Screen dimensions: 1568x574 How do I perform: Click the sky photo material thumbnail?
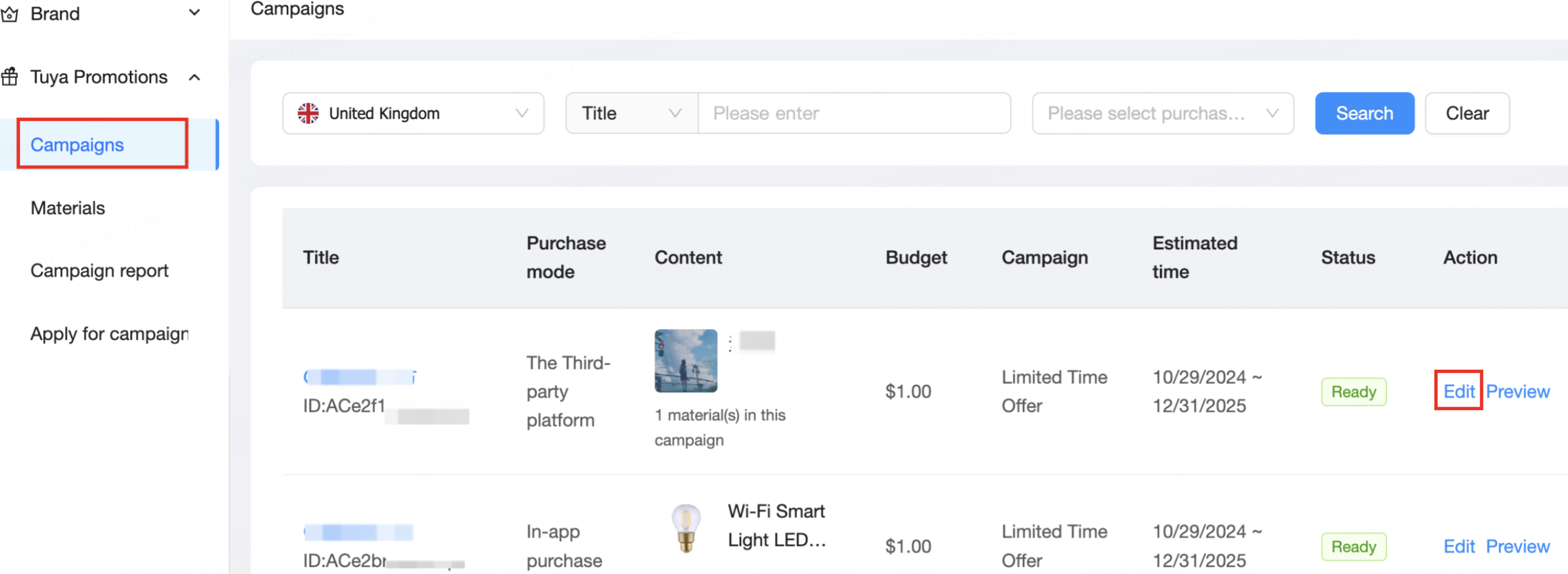685,360
